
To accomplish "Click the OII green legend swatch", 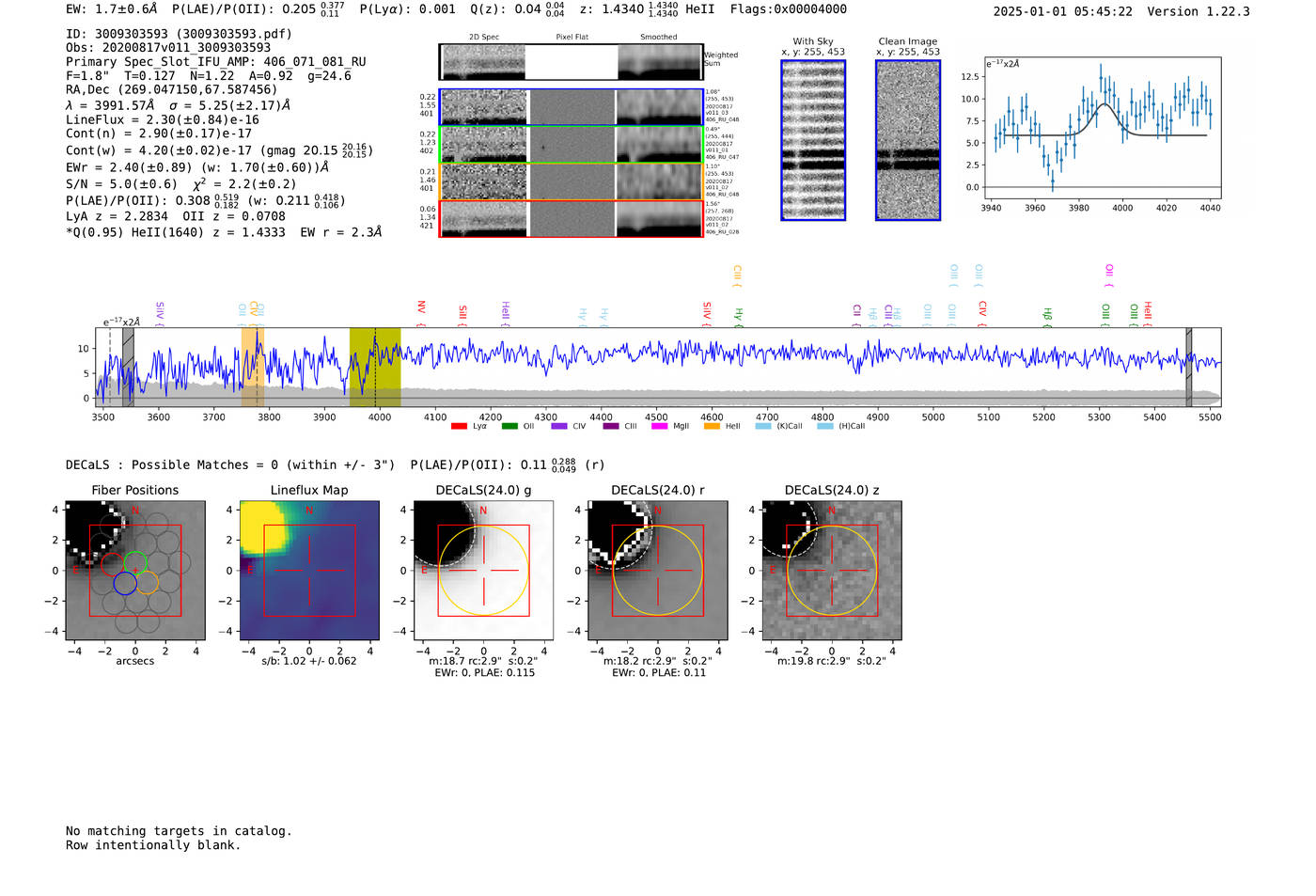I will point(509,426).
